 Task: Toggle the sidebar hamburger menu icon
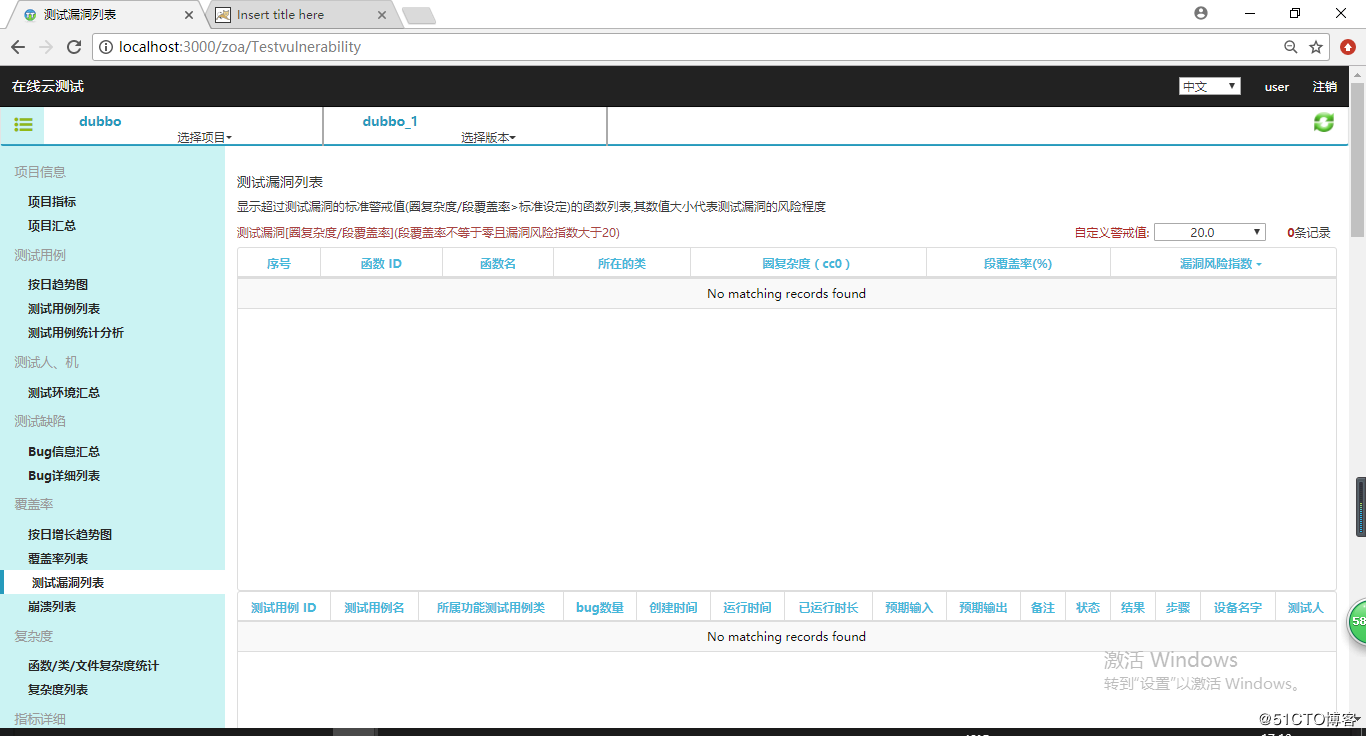pyautogui.click(x=23, y=125)
